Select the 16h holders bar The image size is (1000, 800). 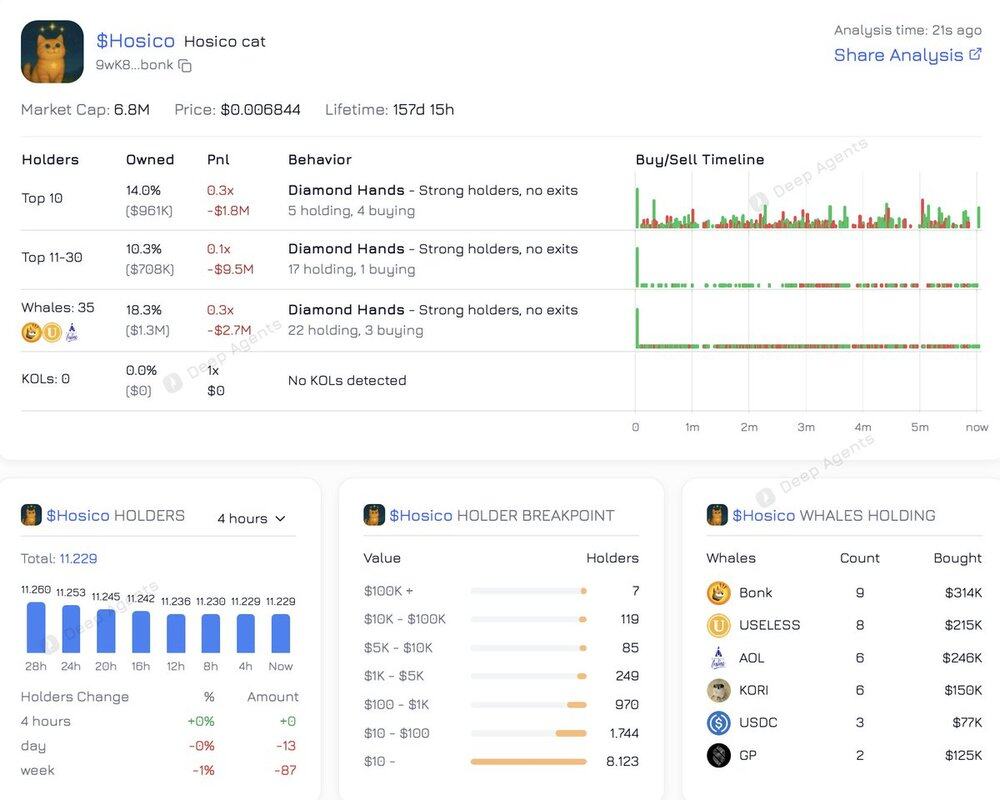pos(141,632)
